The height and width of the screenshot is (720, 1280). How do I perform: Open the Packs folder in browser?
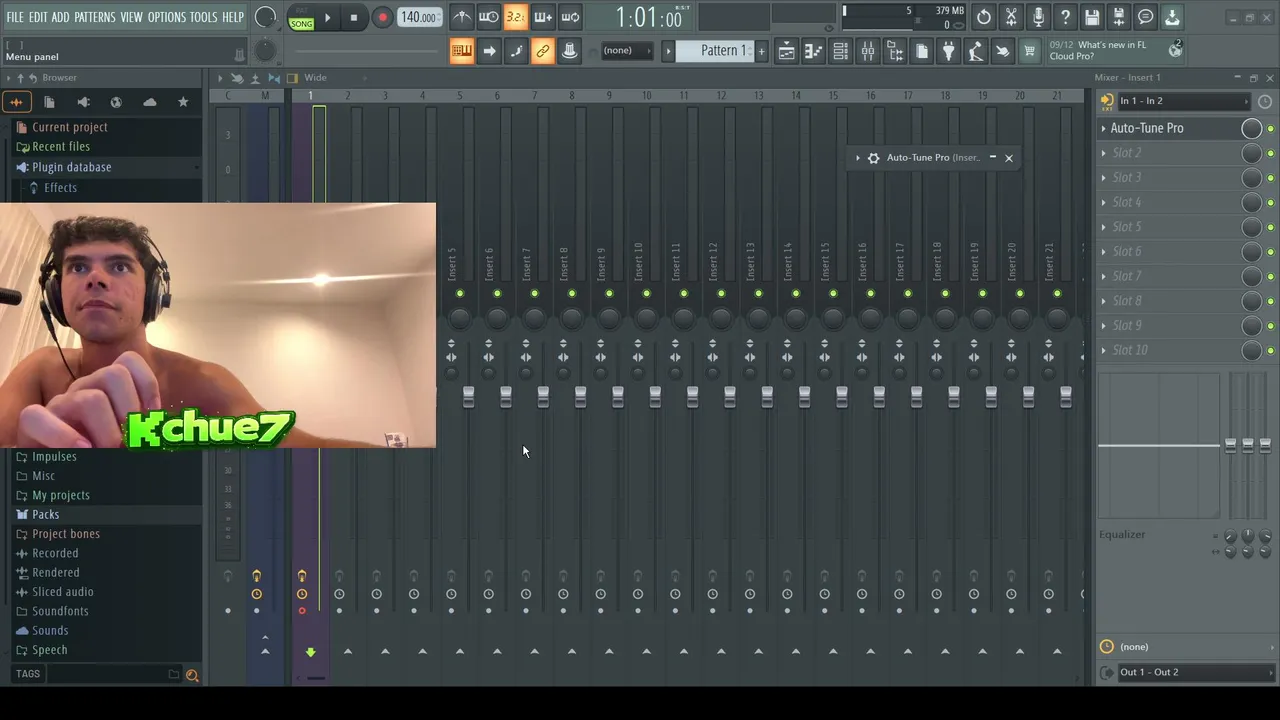(45, 515)
